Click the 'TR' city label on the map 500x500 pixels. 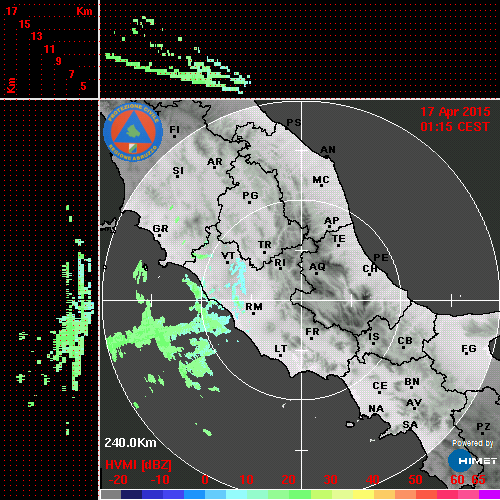point(265,245)
